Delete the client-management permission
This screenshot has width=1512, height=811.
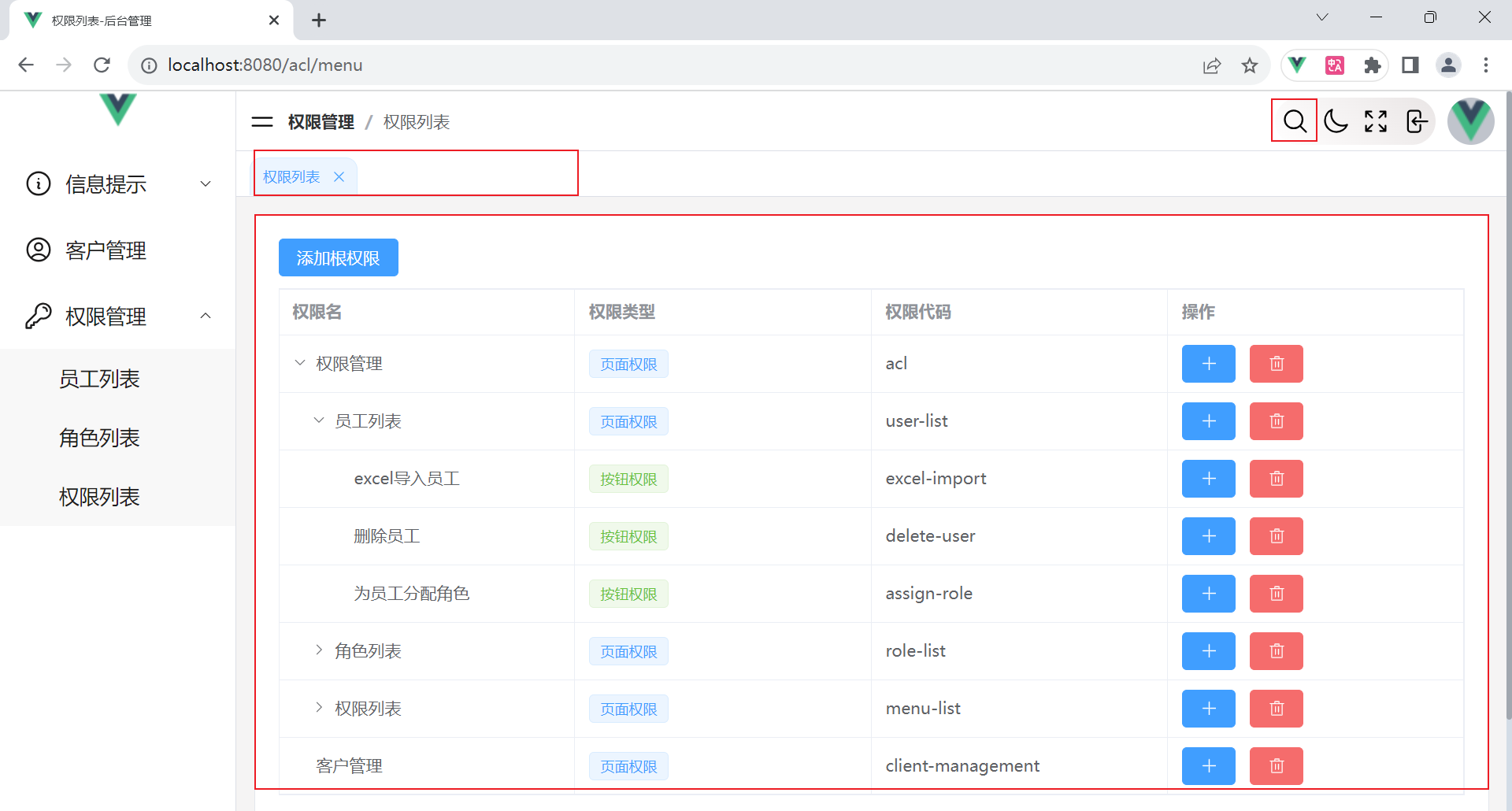pos(1277,766)
